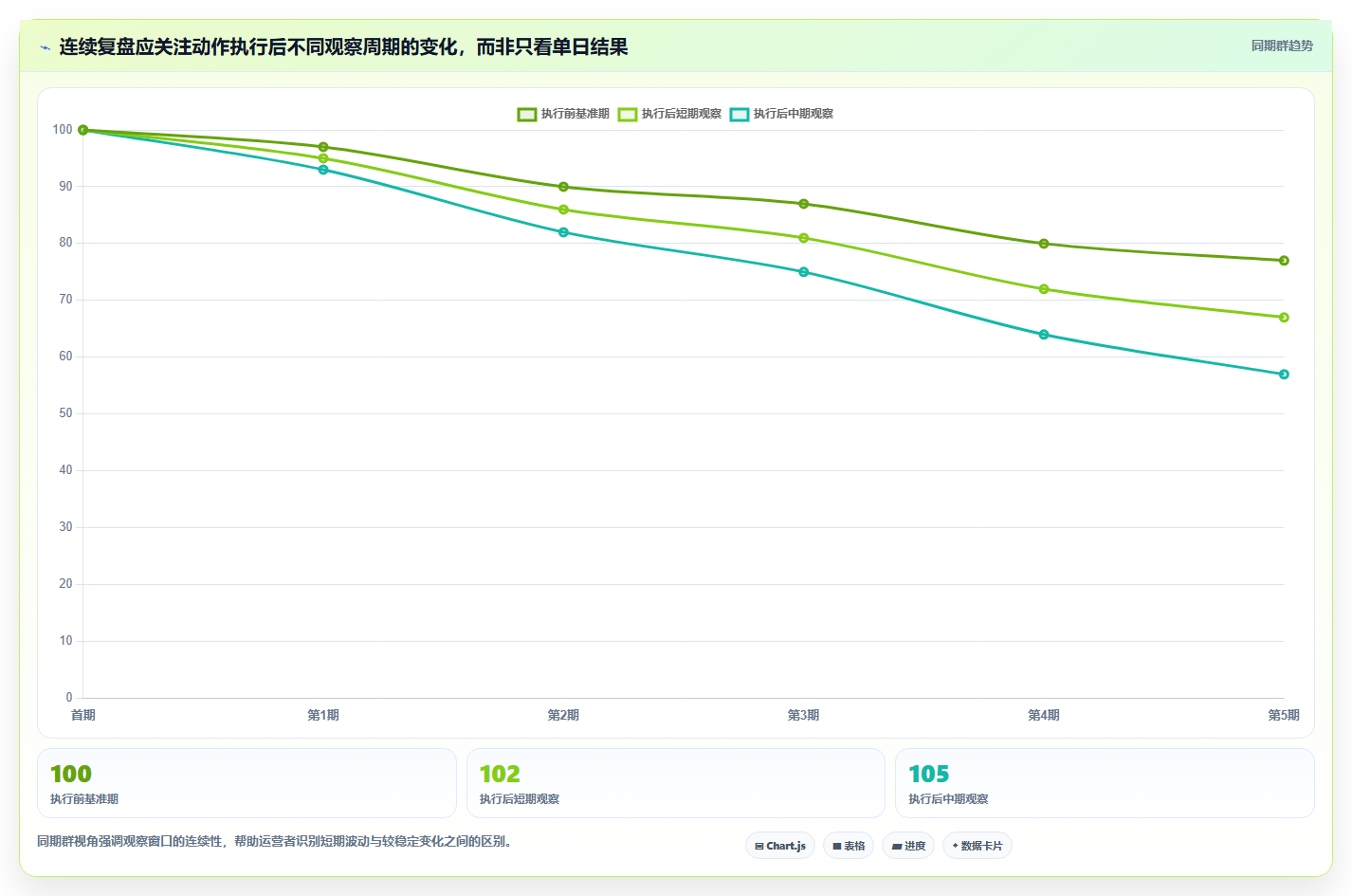
Task: Click the light green data point at 第1期
Action: click(x=323, y=158)
